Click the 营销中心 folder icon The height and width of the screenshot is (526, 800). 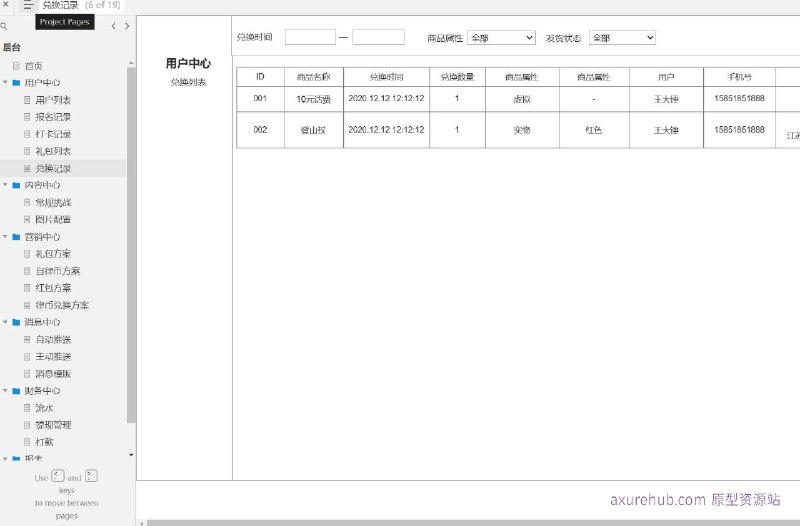point(16,237)
